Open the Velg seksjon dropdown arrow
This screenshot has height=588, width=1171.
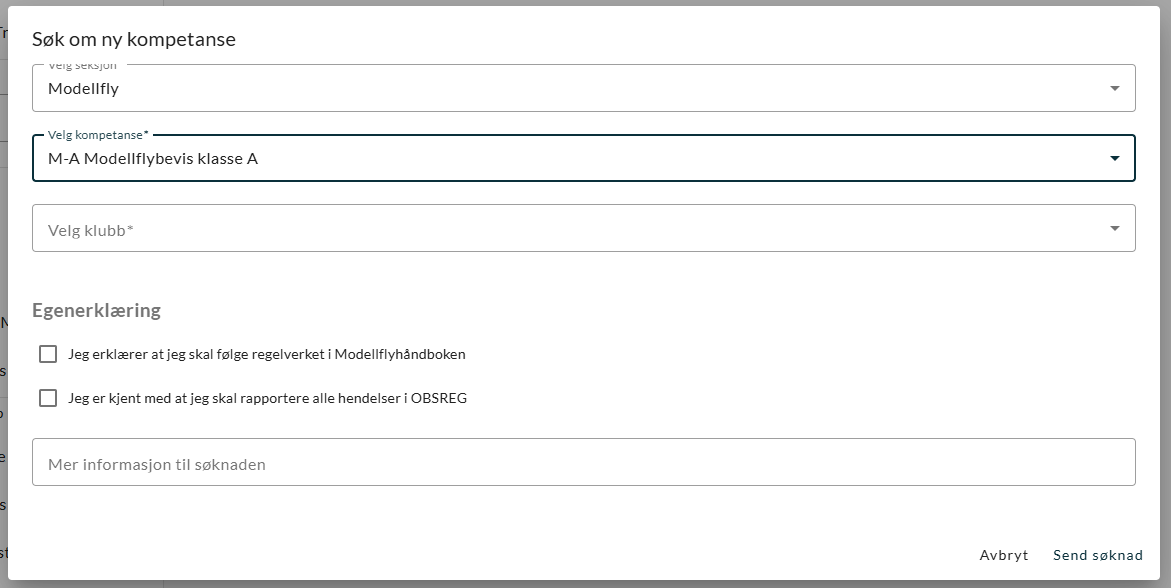pyautogui.click(x=1114, y=88)
